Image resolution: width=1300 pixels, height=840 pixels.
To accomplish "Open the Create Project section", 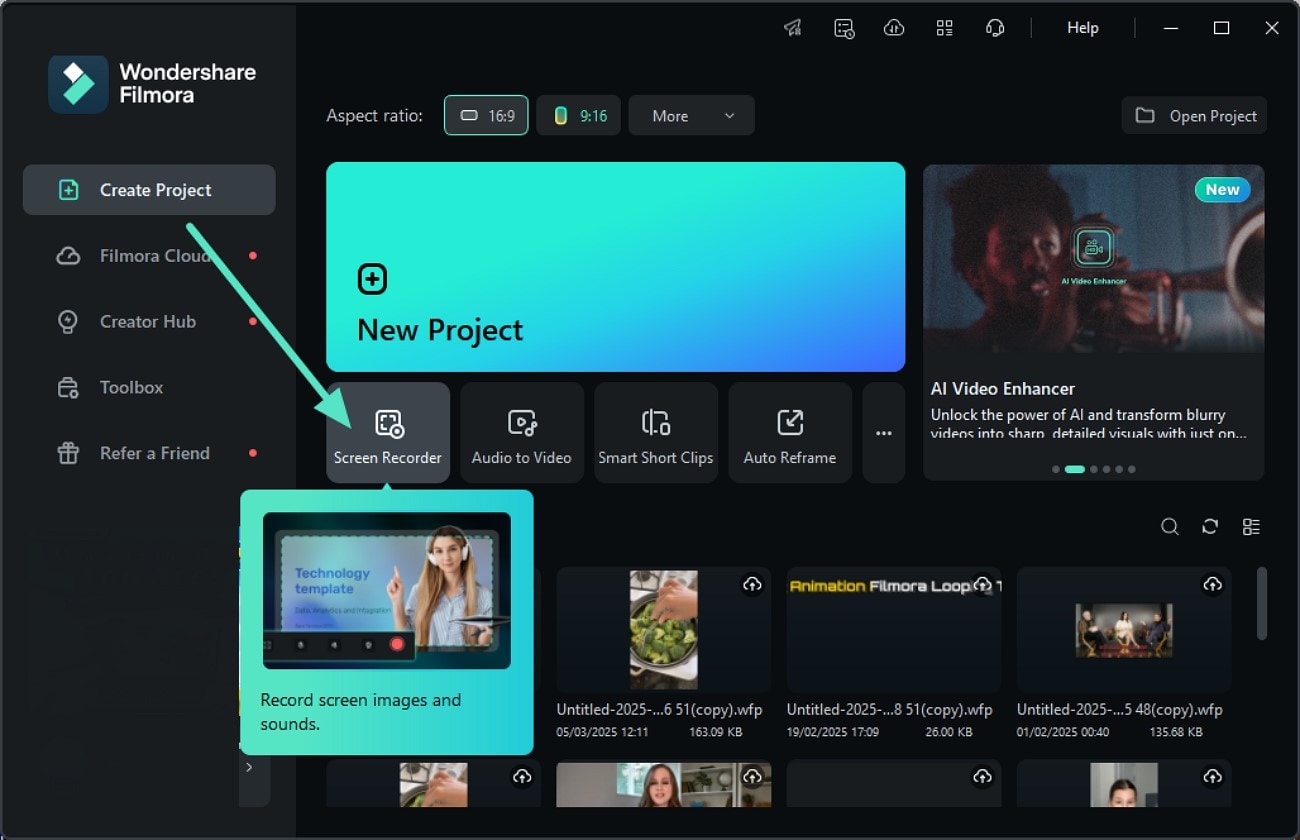I will coord(149,190).
